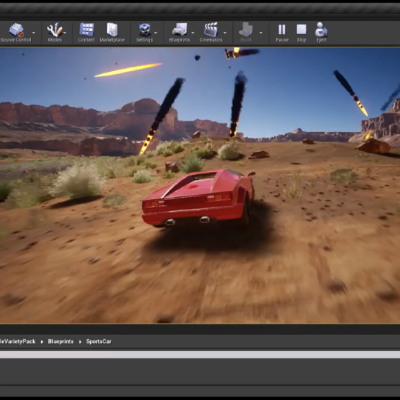This screenshot has height=400, width=400.
Task: Select the SportsCar folder in breadcrumb
Action: pyautogui.click(x=99, y=341)
